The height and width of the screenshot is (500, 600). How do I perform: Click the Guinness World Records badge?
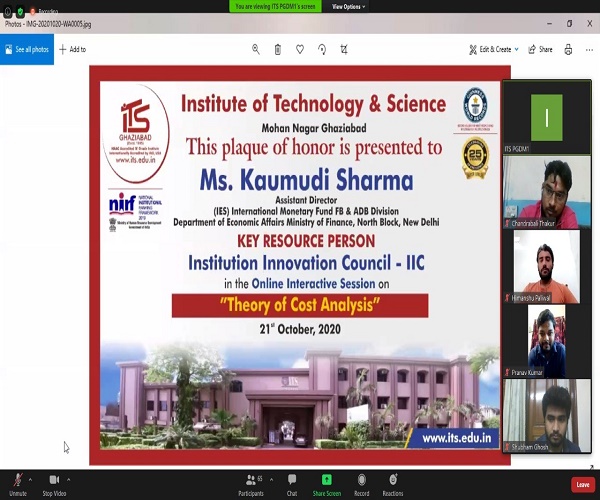475,105
